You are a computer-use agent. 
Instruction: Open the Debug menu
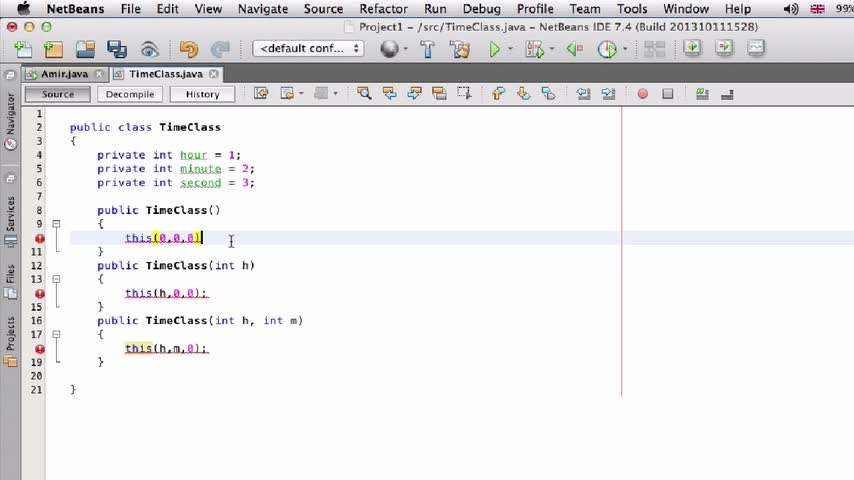[x=481, y=9]
